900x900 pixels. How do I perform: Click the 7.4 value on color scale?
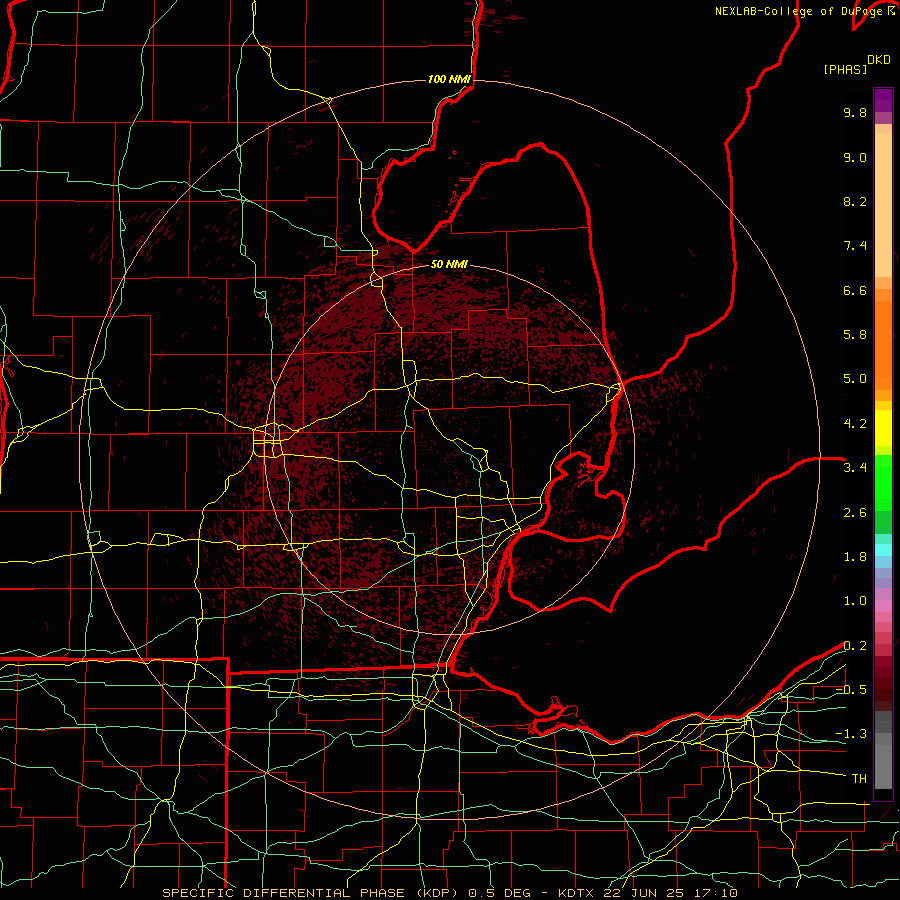(x=855, y=246)
